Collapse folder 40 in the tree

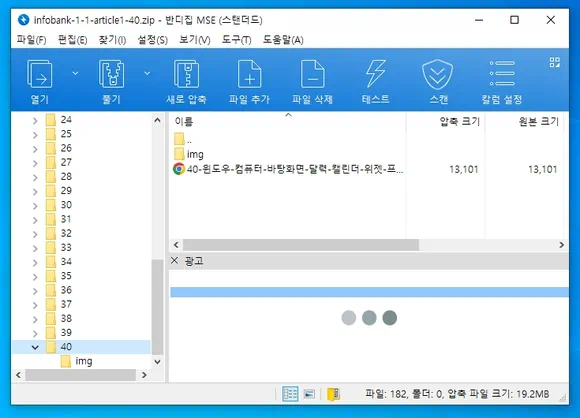coord(35,347)
